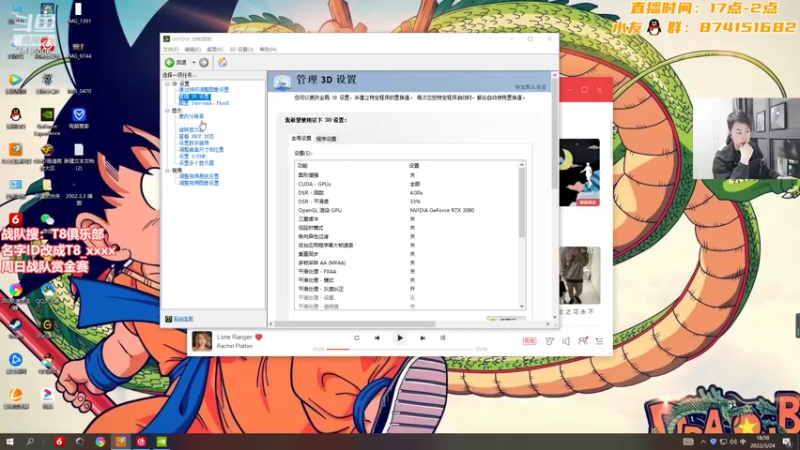The width and height of the screenshot is (800, 450).
Task: Select the 垂直同步 setting row
Action: 407,254
